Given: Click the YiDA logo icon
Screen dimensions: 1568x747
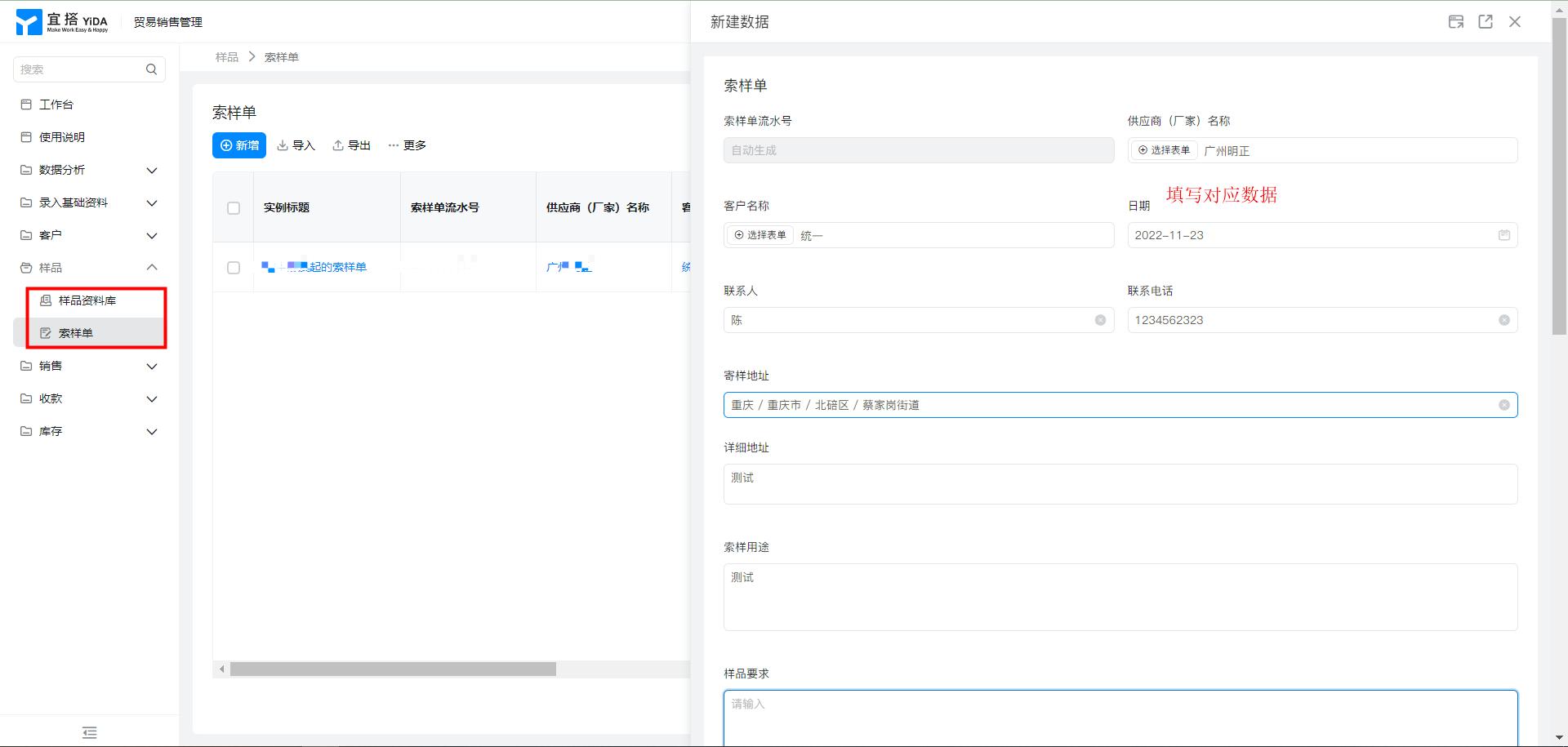Looking at the screenshot, I should 29,22.
